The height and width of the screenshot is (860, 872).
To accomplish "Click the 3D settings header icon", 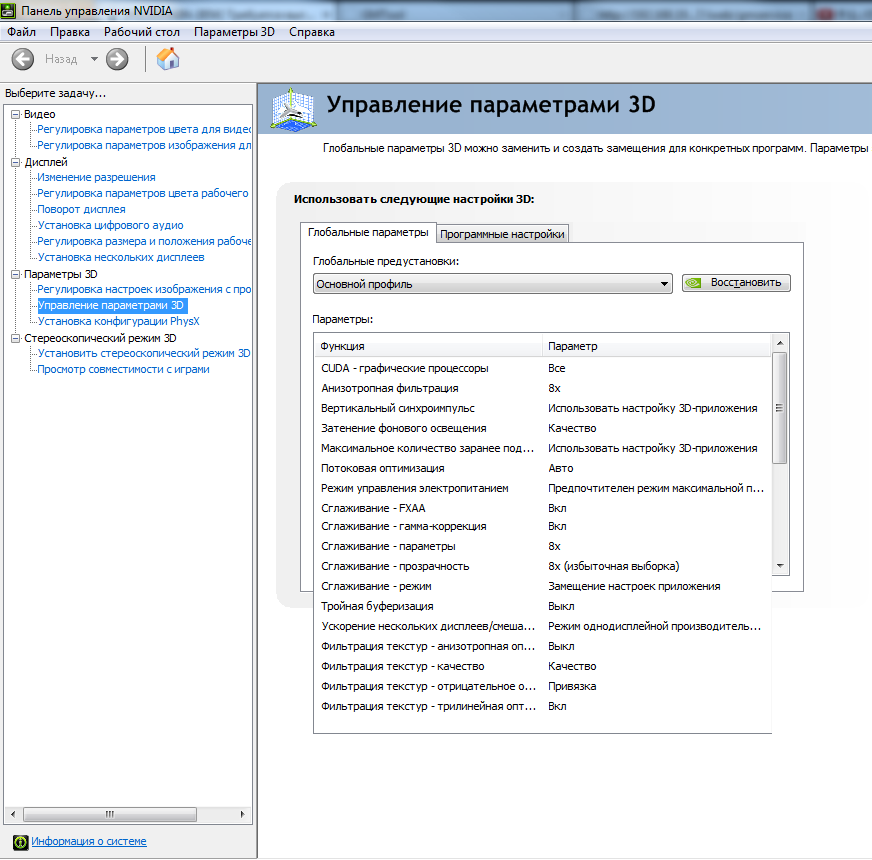I will 294,109.
